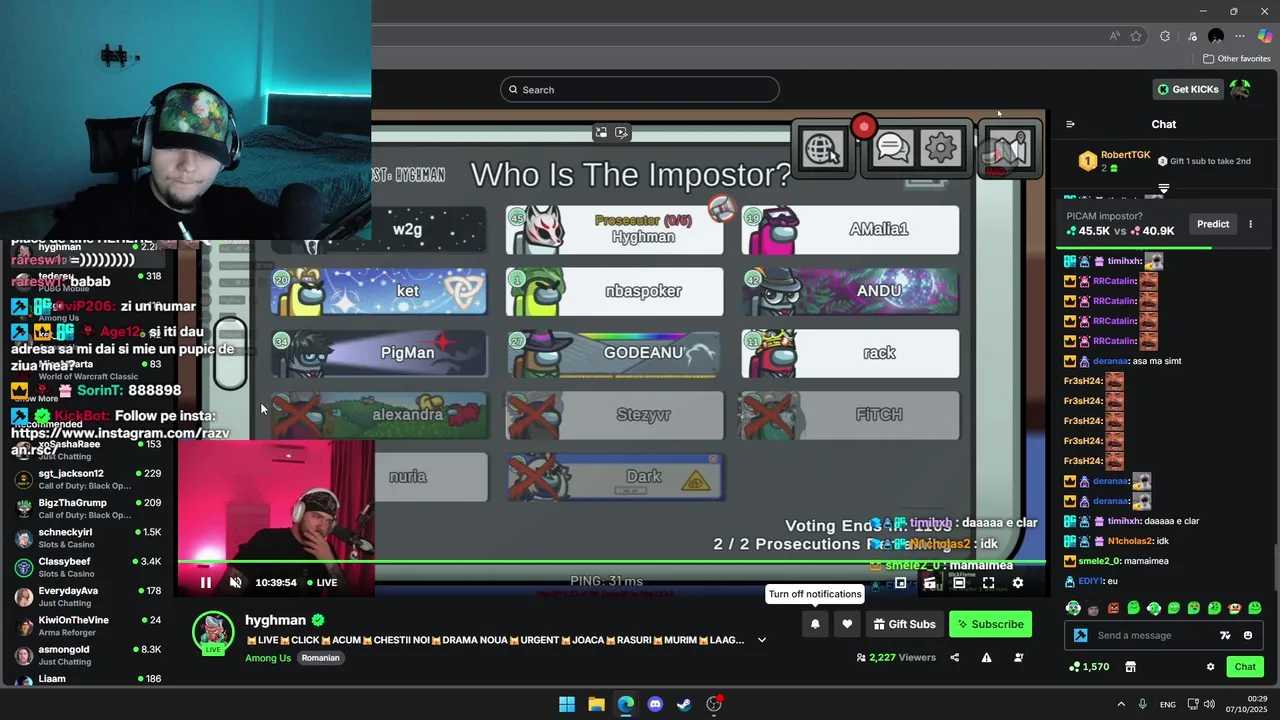Open schneckyirl recommended channel
Image resolution: width=1280 pixels, height=720 pixels.
(x=88, y=538)
